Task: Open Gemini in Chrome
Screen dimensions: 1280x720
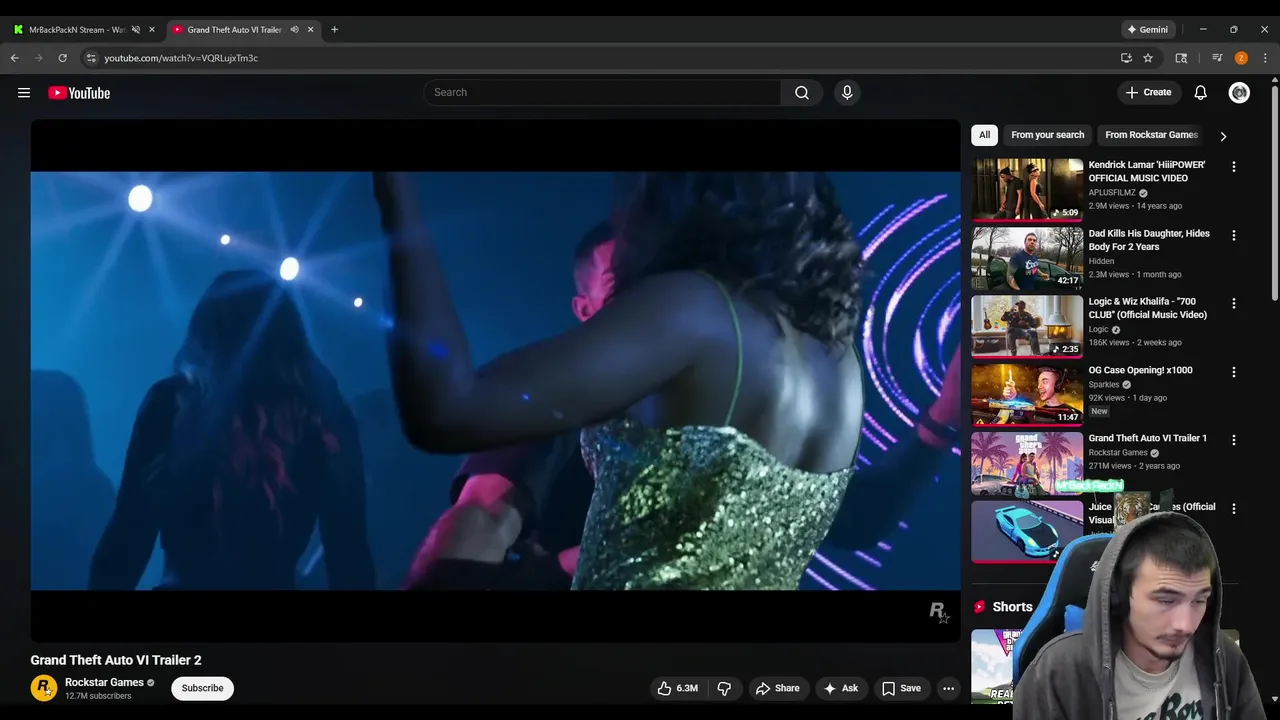Action: click(x=1148, y=30)
